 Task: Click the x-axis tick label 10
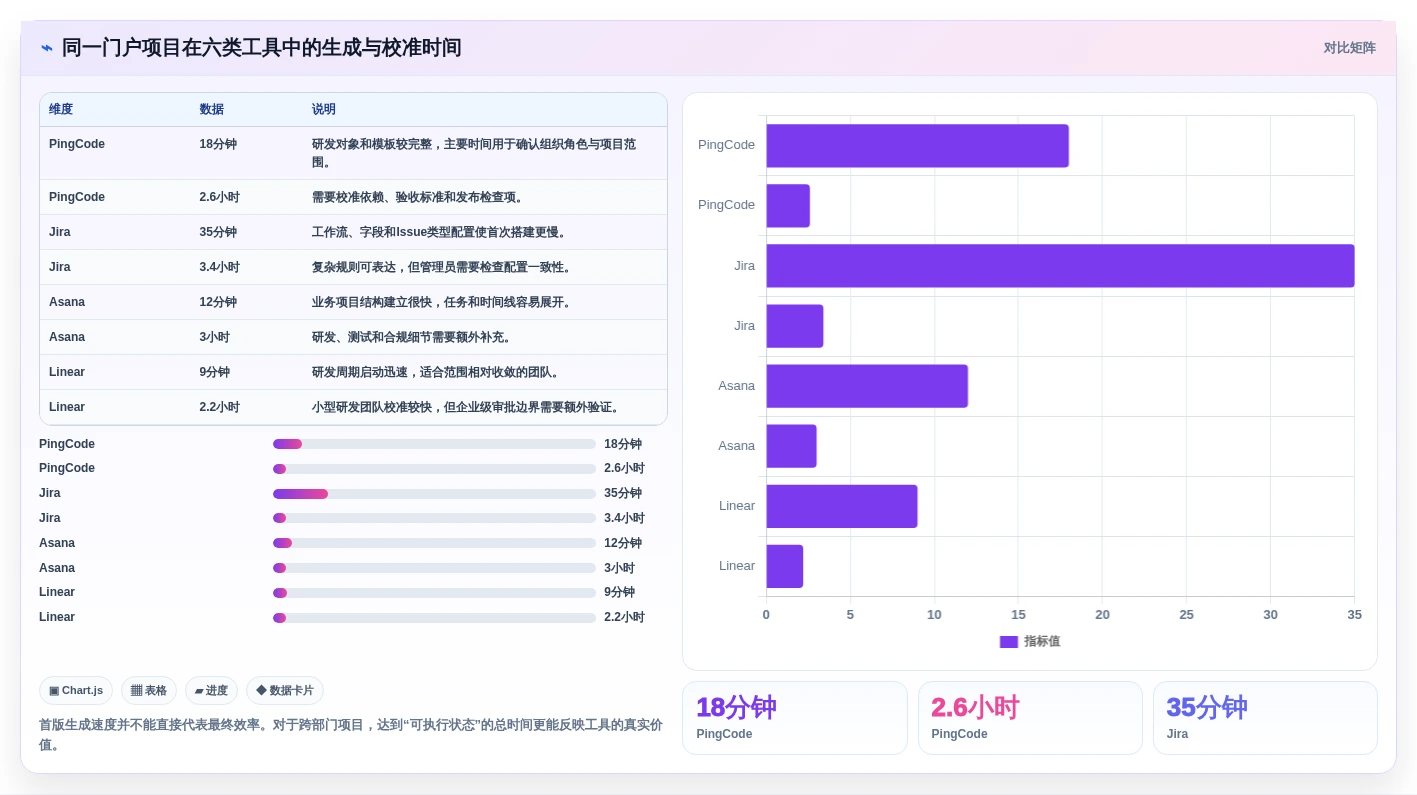click(934, 615)
